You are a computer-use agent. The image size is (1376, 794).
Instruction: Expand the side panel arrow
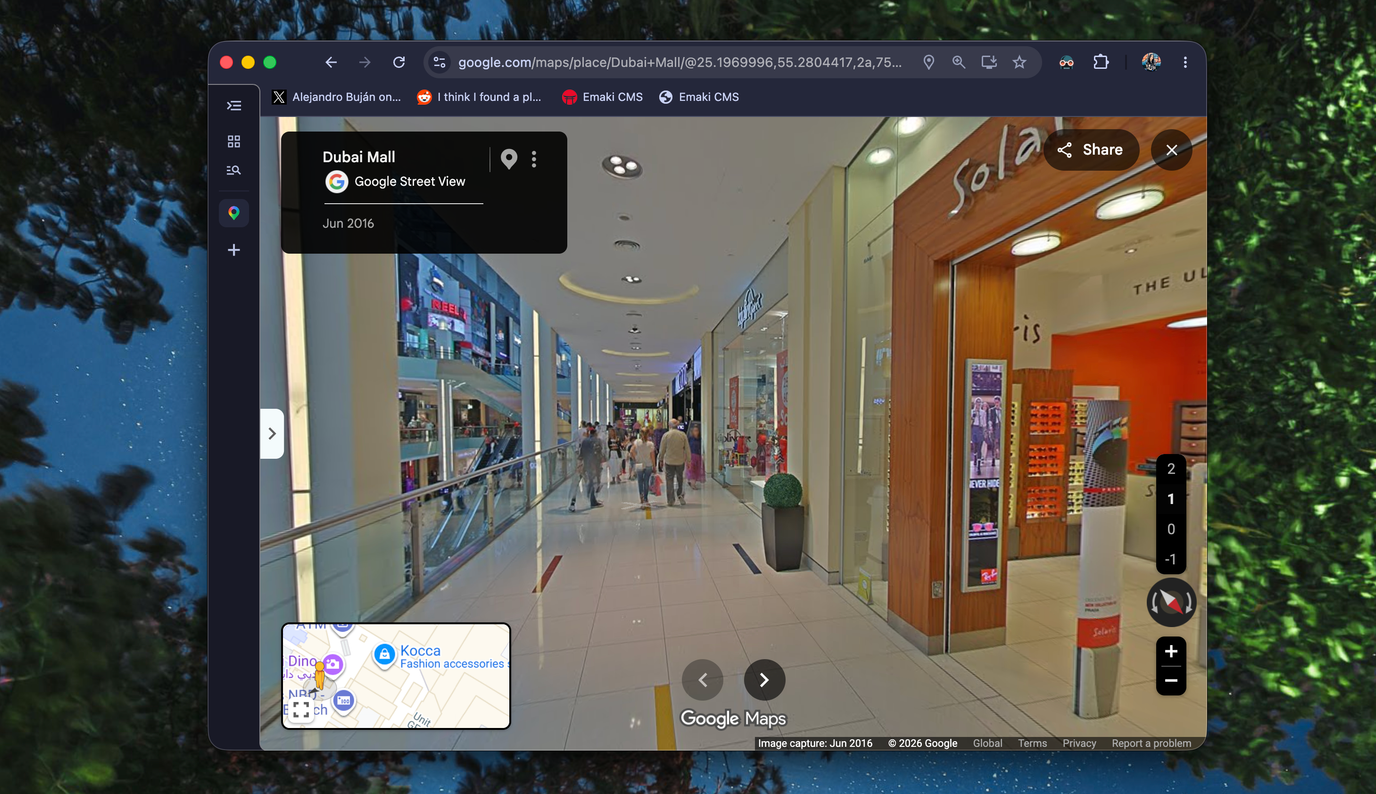[x=272, y=434]
